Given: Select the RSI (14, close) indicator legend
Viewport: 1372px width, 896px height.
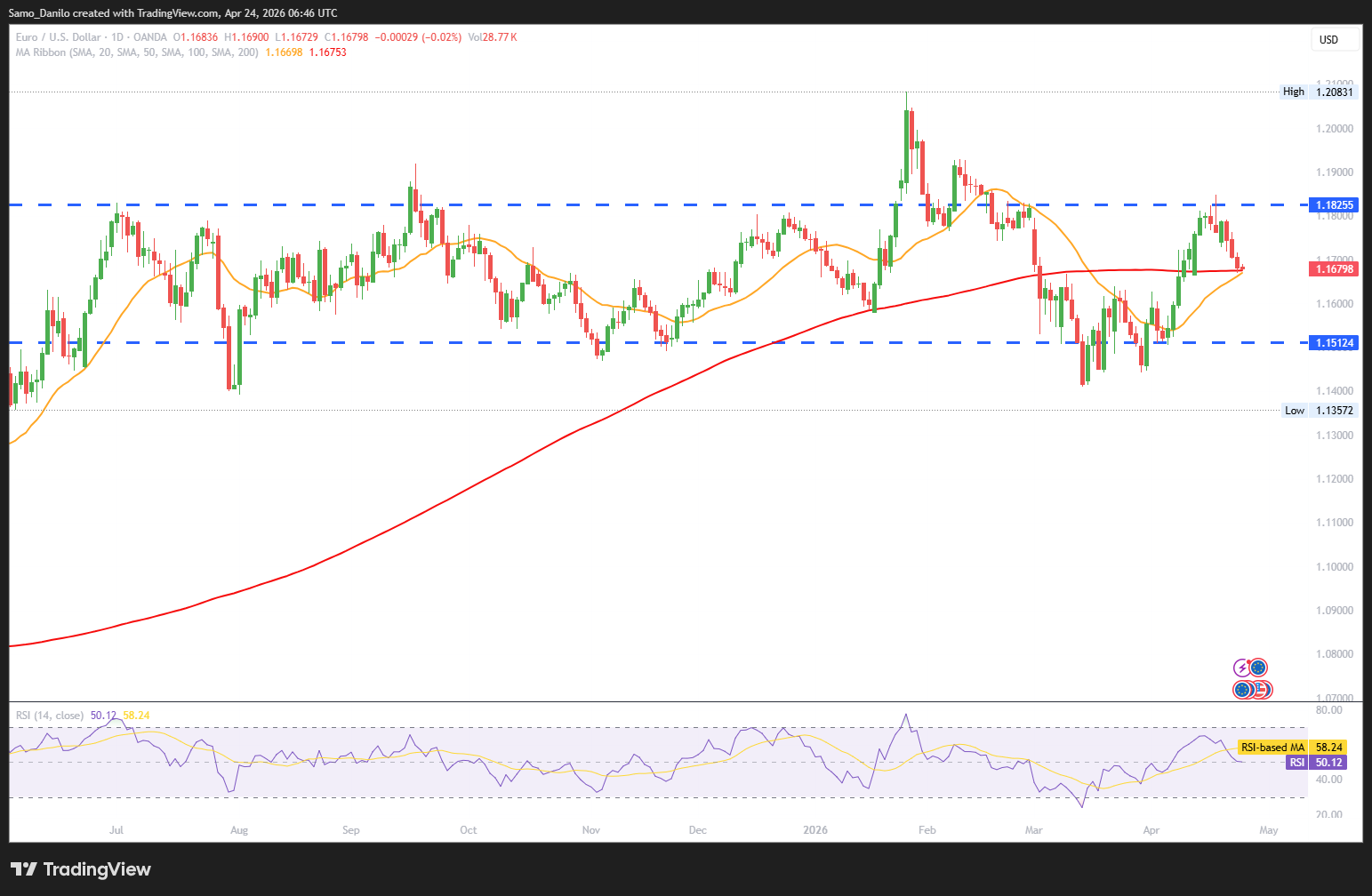Looking at the screenshot, I should point(50,716).
